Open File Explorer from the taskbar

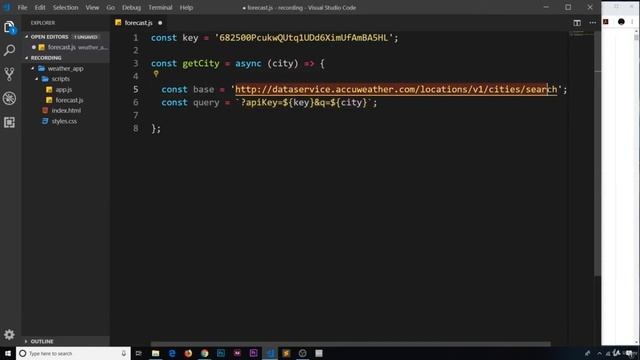(156, 353)
